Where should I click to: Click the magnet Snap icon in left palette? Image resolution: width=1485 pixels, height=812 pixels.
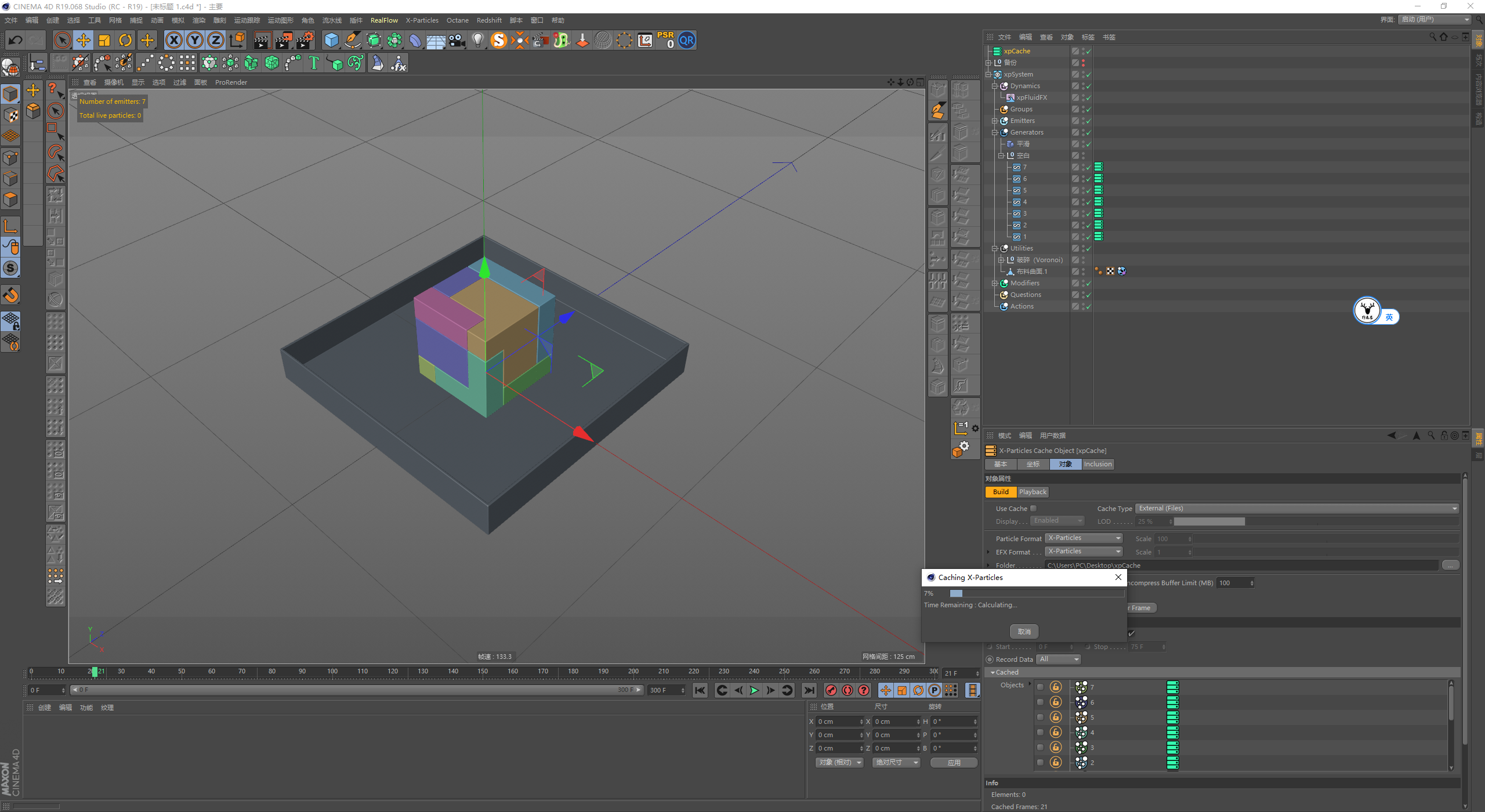point(11,295)
